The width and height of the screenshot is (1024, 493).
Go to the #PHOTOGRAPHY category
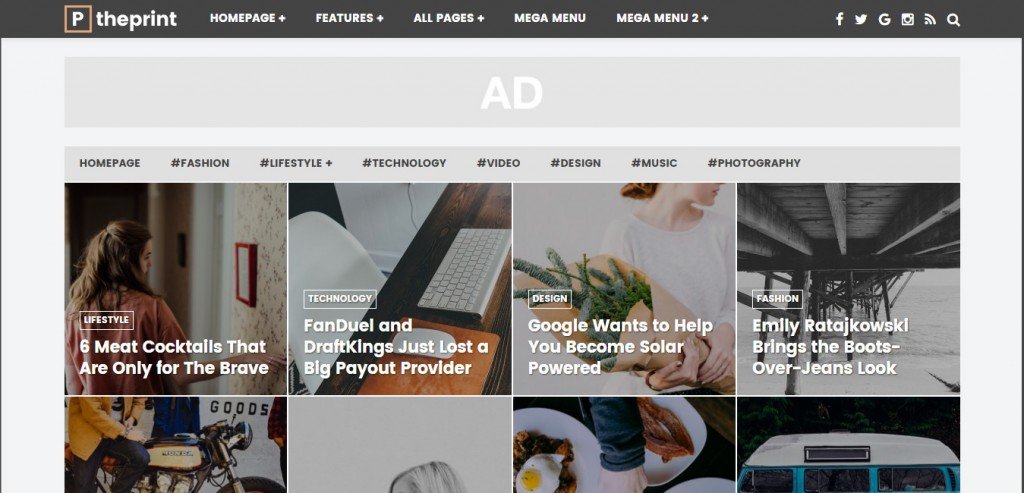(x=754, y=163)
